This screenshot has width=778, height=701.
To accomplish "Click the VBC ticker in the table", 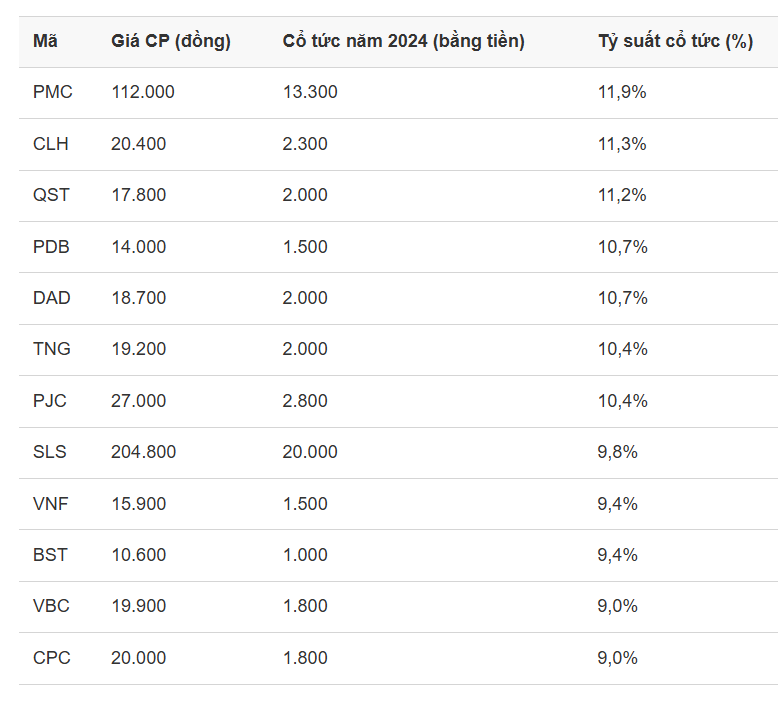I will coord(51,606).
